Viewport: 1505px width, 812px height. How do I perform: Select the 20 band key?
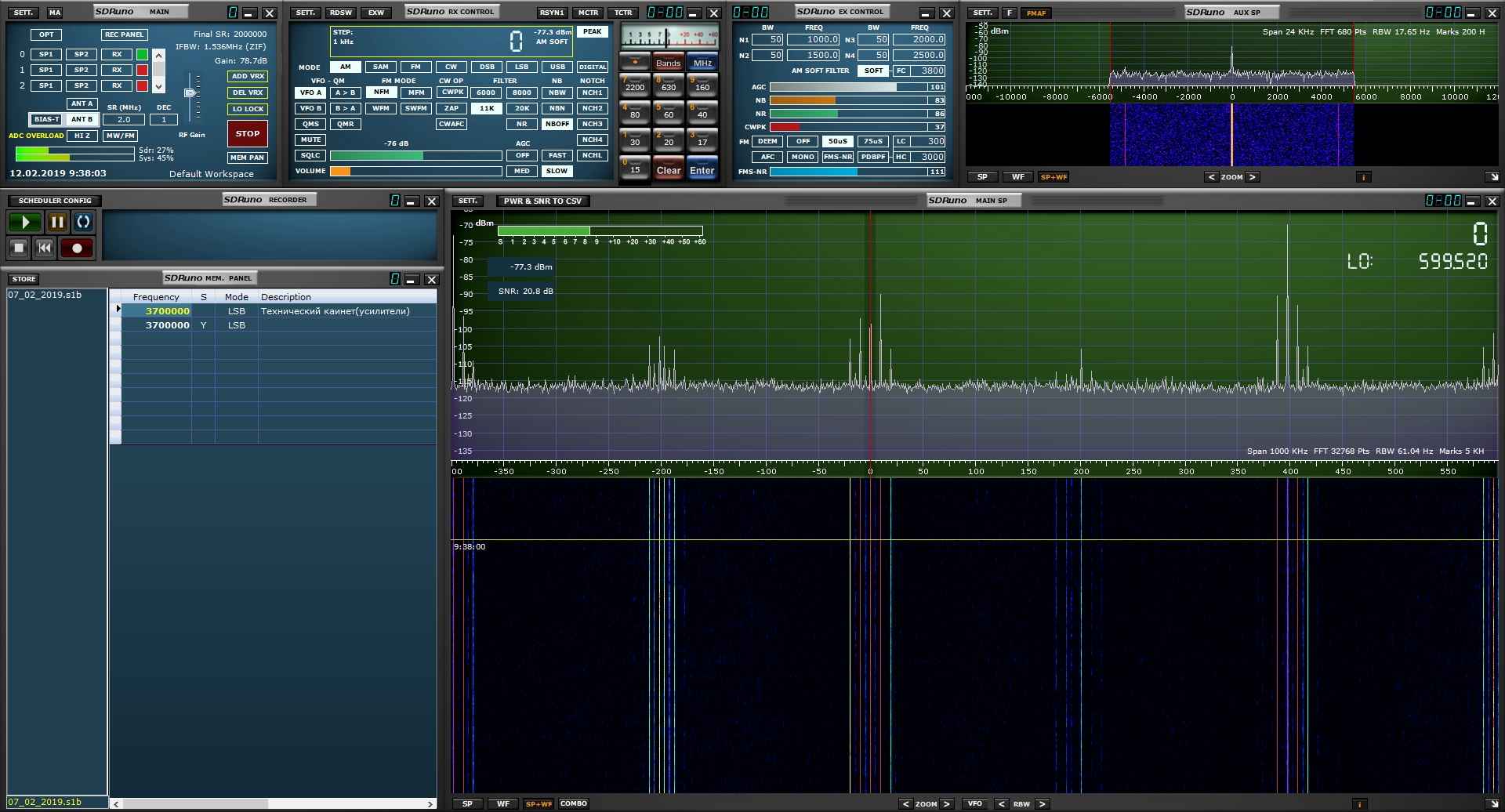(x=669, y=141)
